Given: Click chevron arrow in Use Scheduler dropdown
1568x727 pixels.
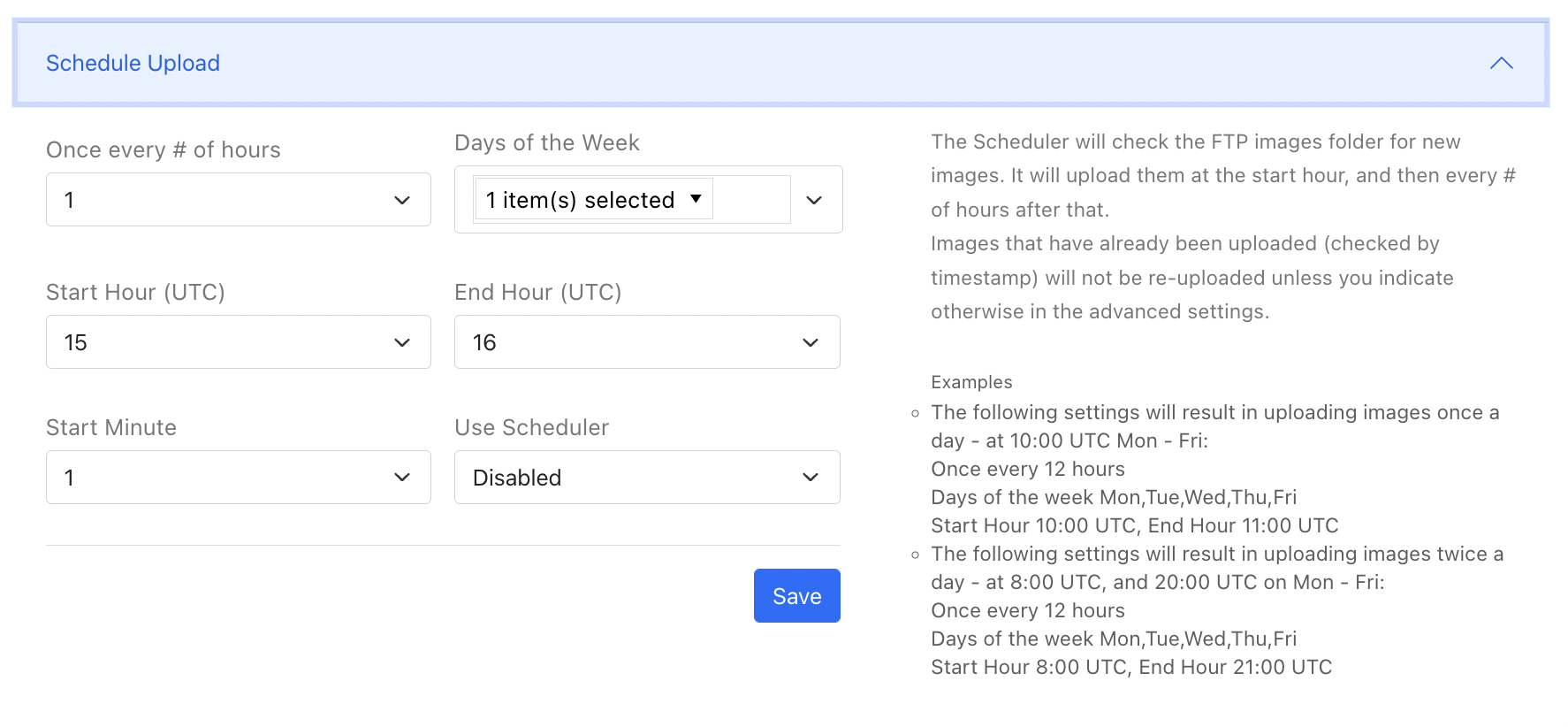Looking at the screenshot, I should pyautogui.click(x=811, y=478).
